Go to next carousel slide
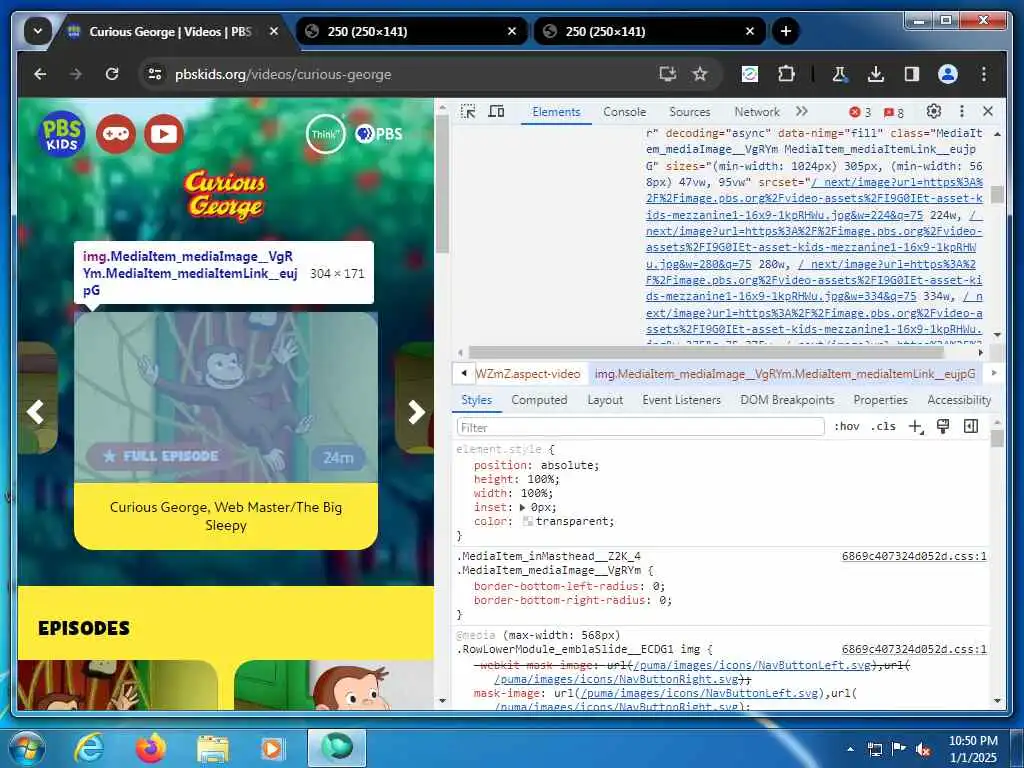1024x768 pixels. point(416,412)
